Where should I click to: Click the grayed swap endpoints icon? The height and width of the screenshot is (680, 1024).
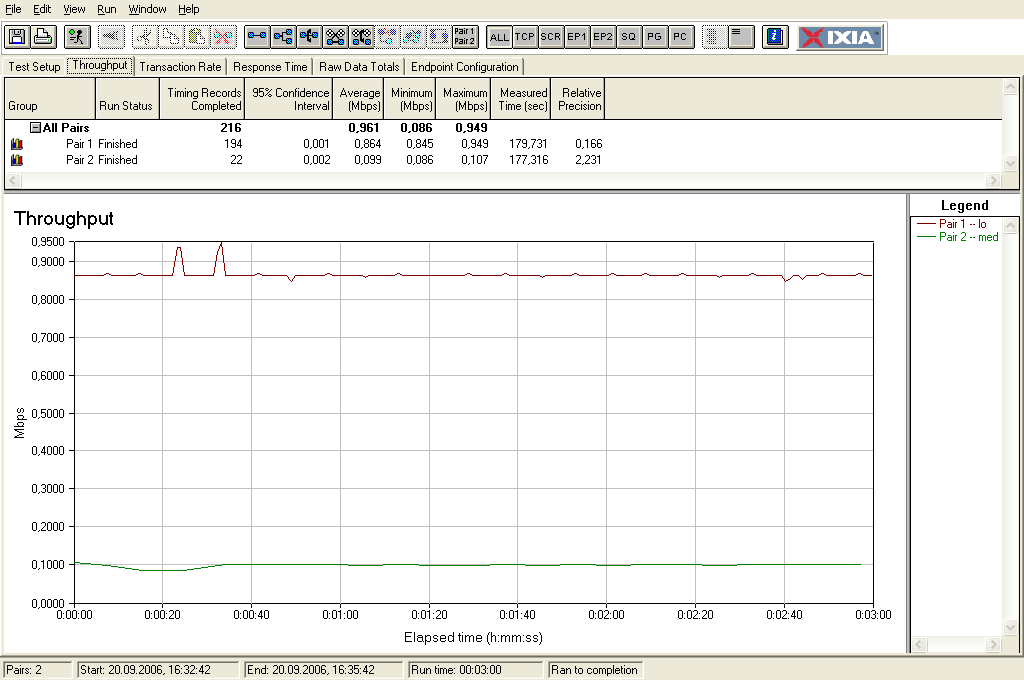click(x=440, y=37)
